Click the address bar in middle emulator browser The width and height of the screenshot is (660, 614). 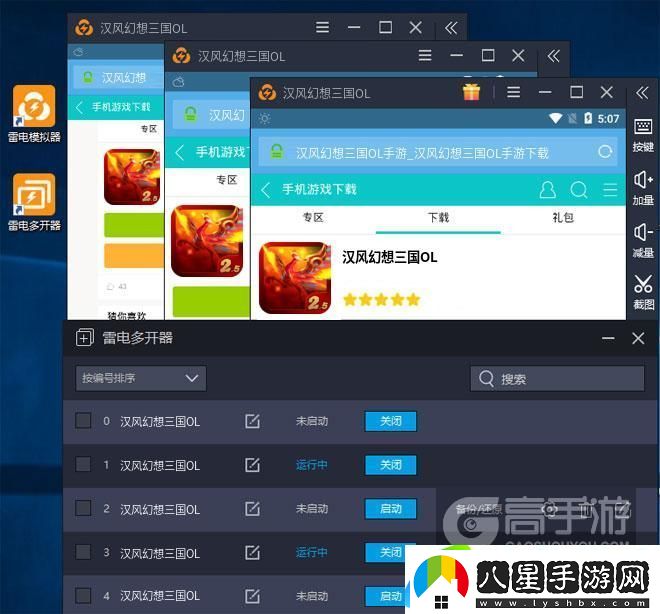[211, 114]
